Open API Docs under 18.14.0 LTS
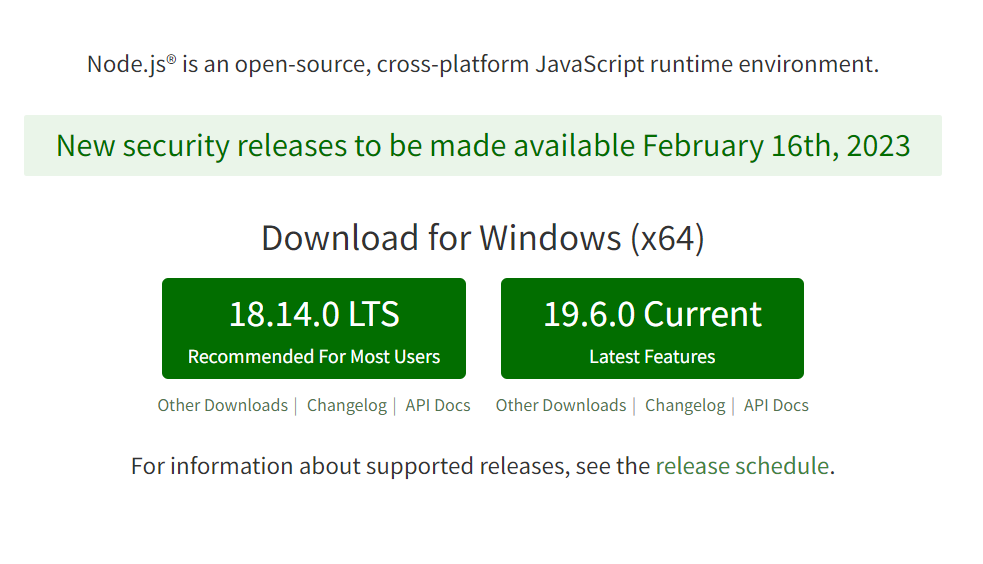This screenshot has height=564, width=983. 438,405
